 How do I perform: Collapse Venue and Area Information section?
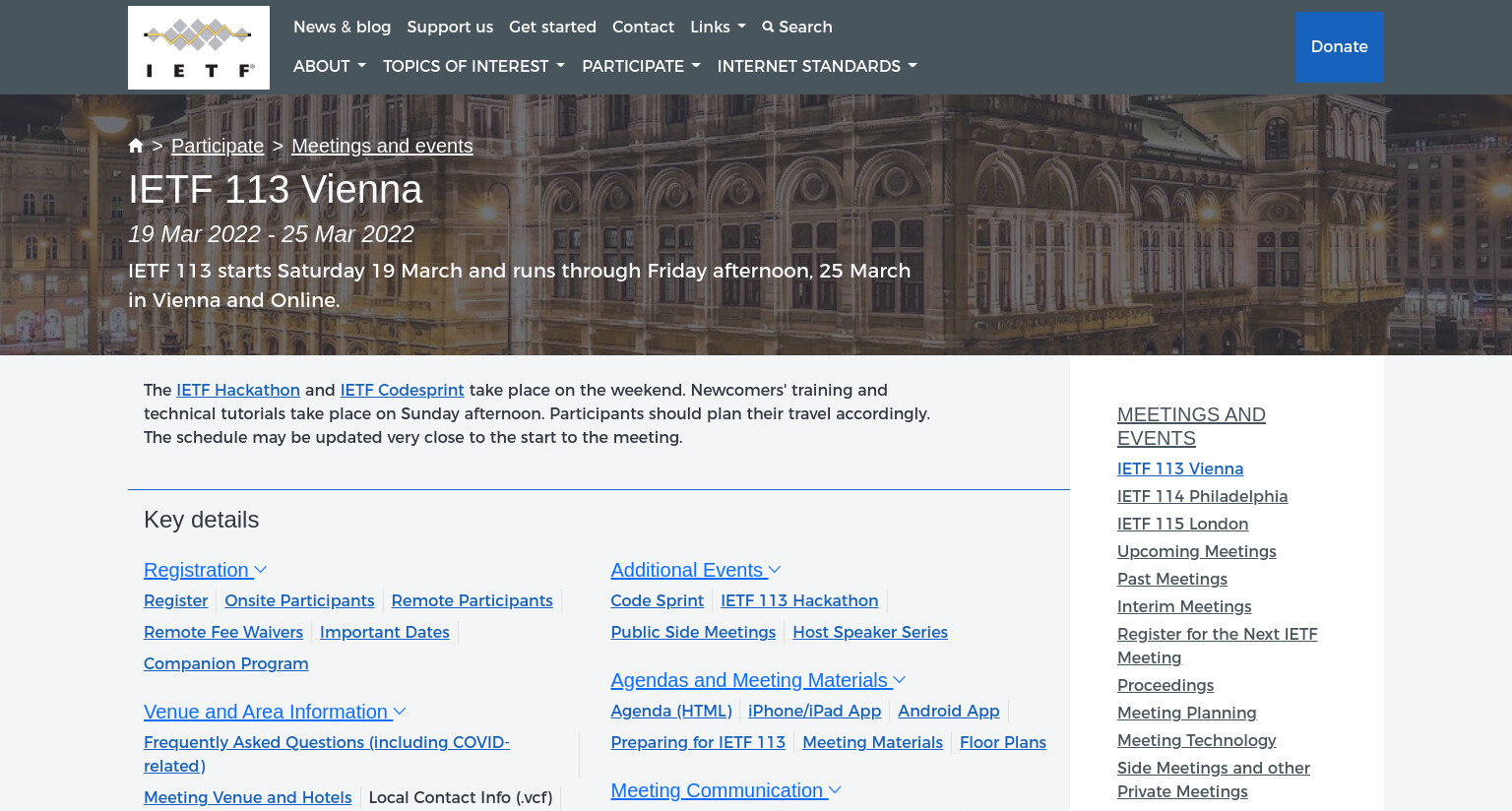click(x=275, y=712)
